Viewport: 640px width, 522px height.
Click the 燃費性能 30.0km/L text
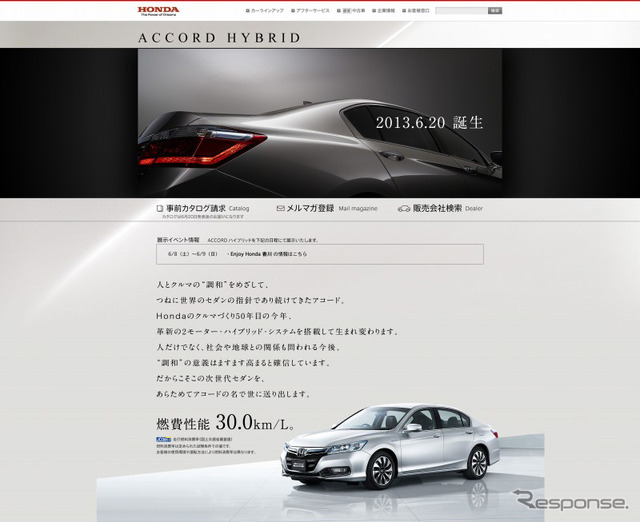[225, 423]
